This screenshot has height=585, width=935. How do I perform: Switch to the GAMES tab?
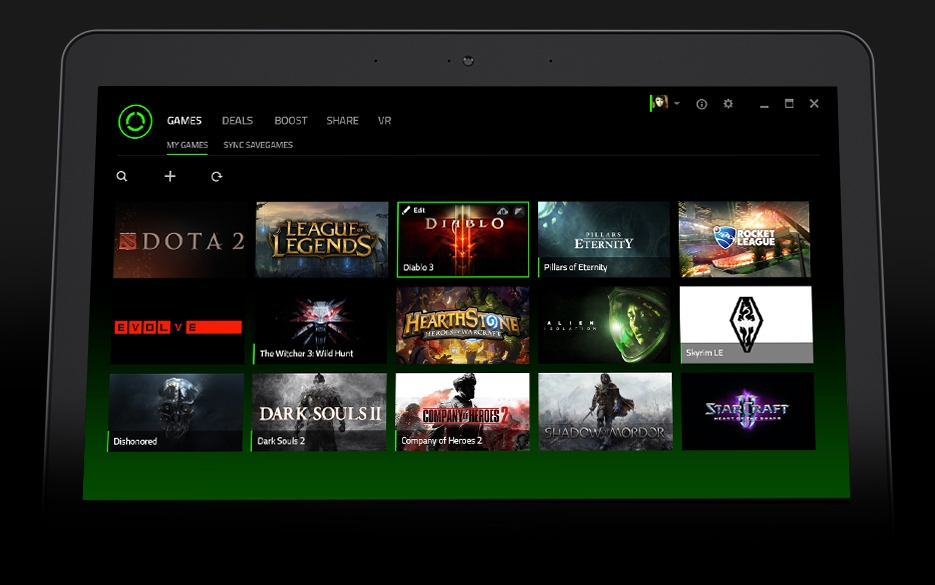coord(184,120)
